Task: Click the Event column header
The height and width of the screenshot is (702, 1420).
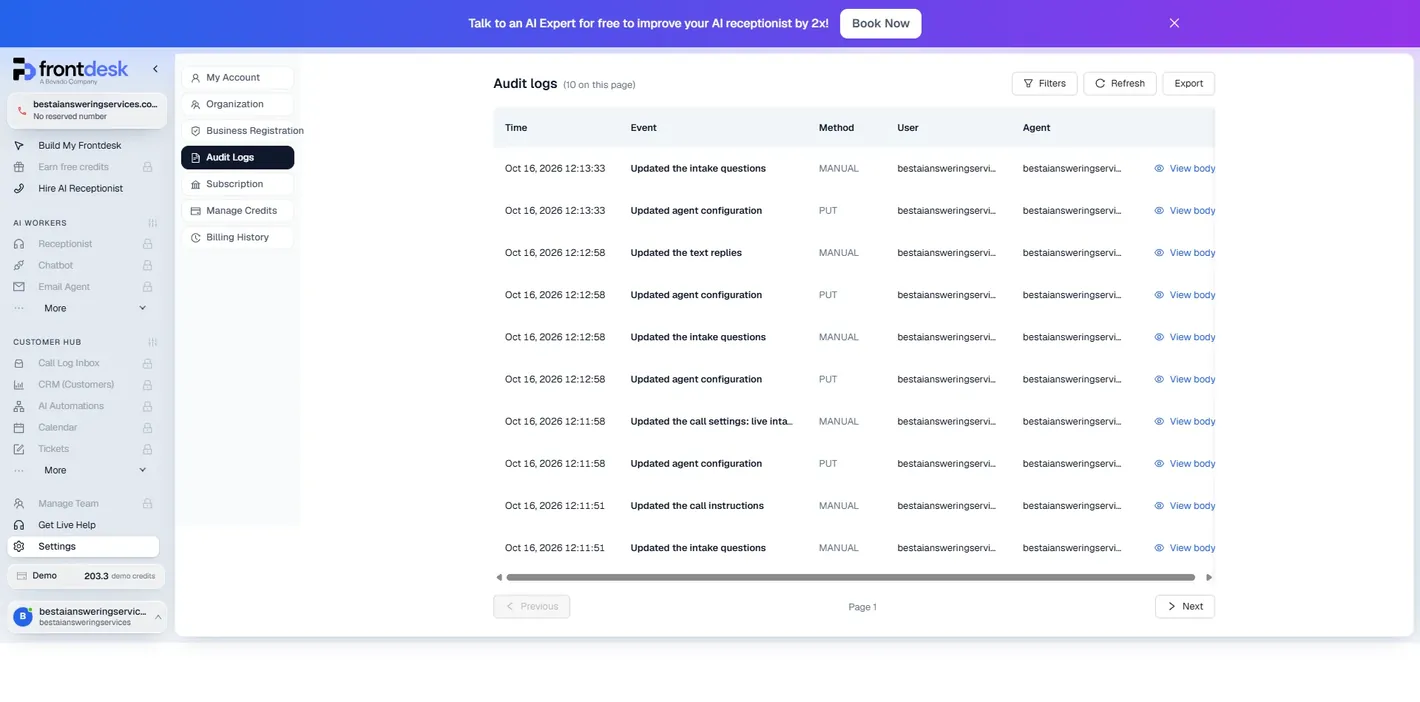Action: coord(643,128)
